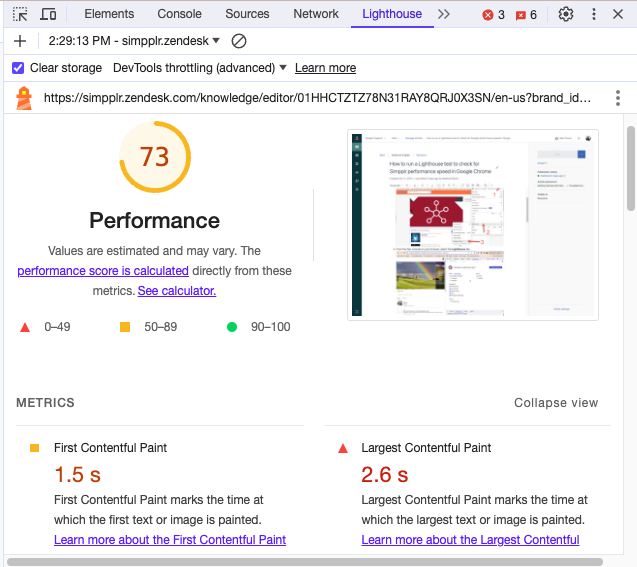Open DevTools settings gear
Viewport: 637px width, 567px height.
(x=566, y=14)
